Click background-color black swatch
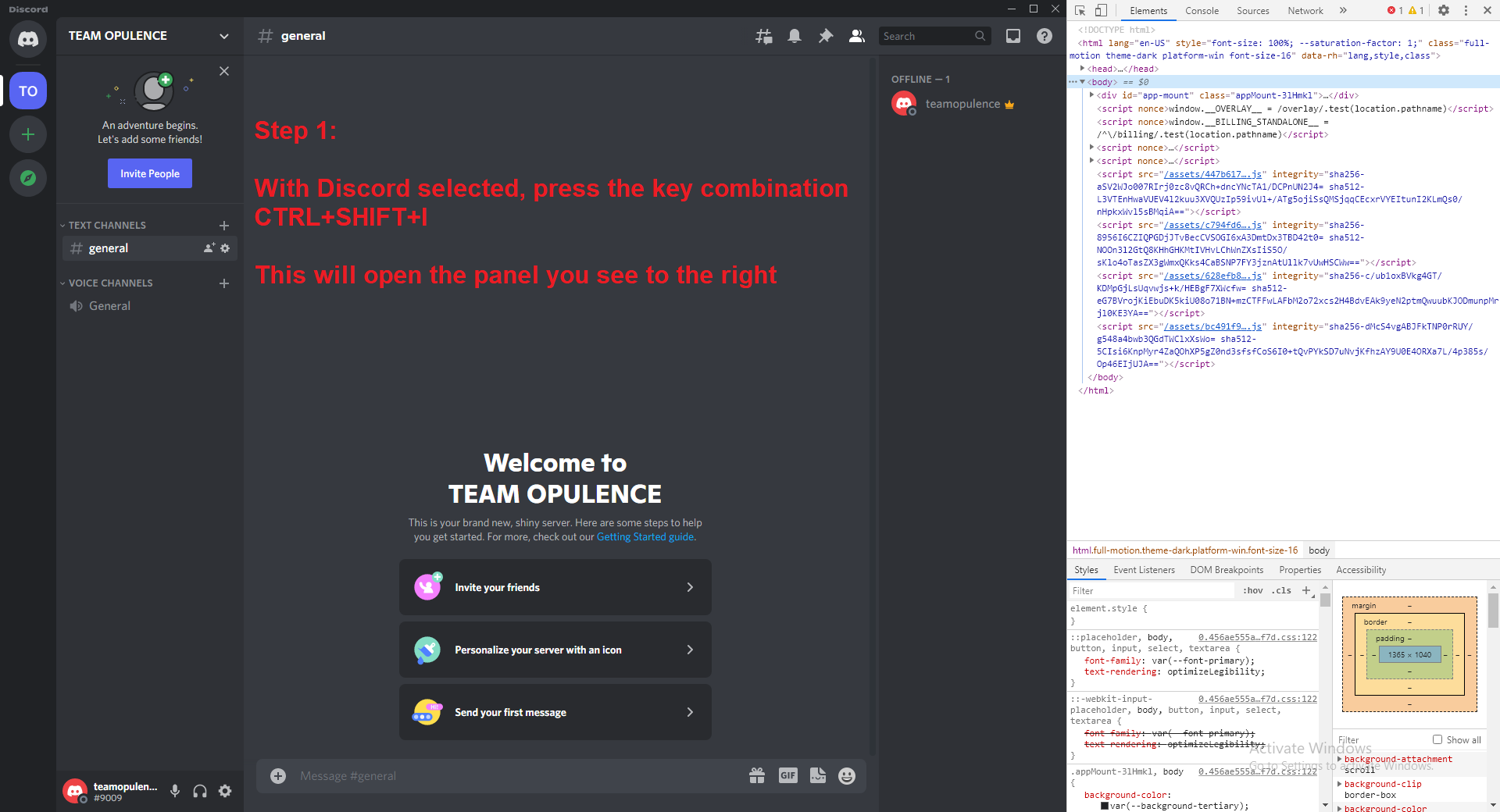 (x=1105, y=806)
